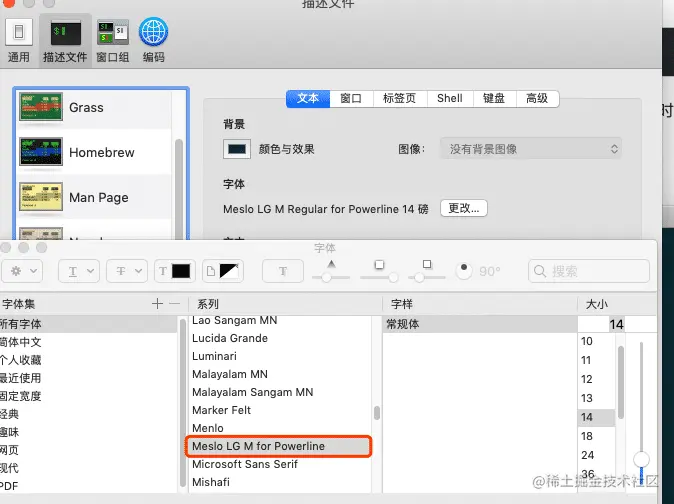Viewport: 674px width, 504px height.
Task: Select the 描述文件 profiles toolbar icon
Action: pos(65,40)
